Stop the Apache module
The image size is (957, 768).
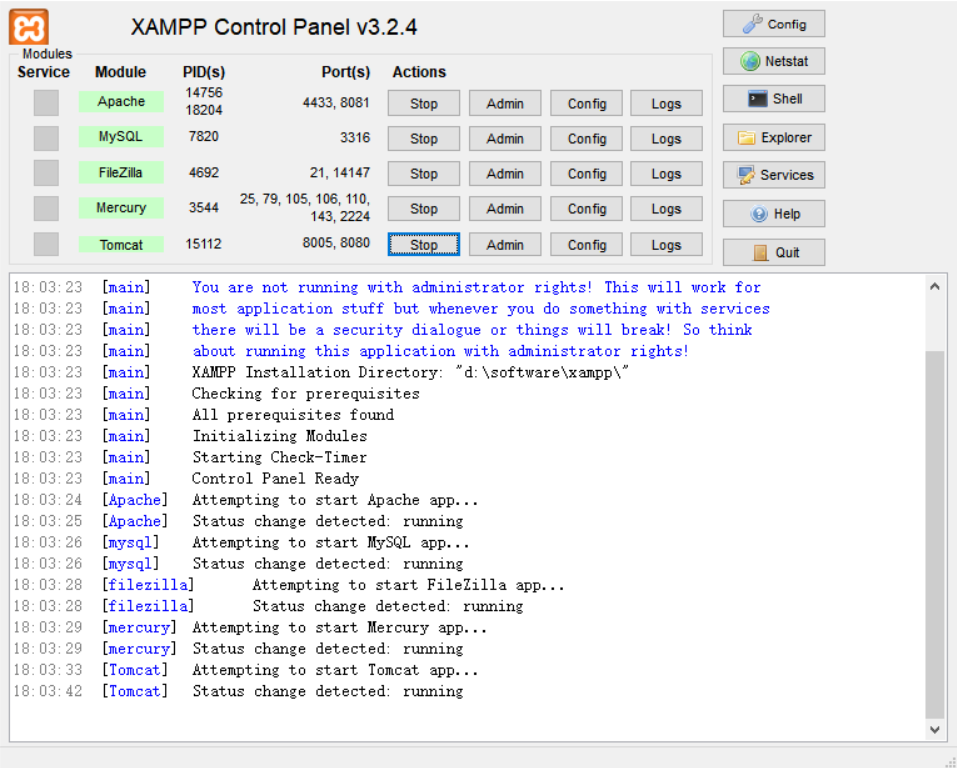(424, 103)
